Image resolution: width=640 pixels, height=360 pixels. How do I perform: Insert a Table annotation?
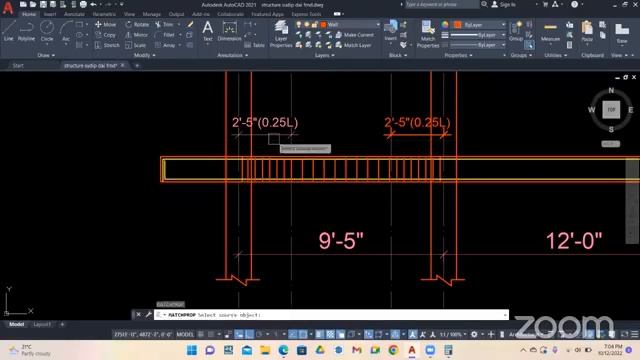click(x=255, y=45)
